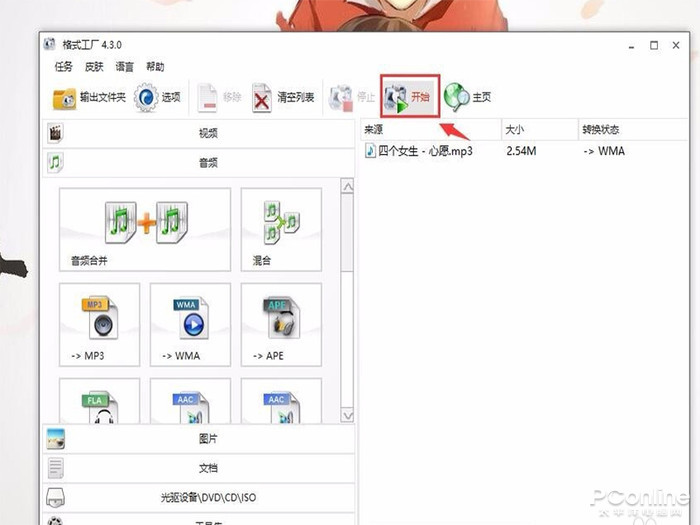Collapse the 音频 audio category

click(x=207, y=161)
